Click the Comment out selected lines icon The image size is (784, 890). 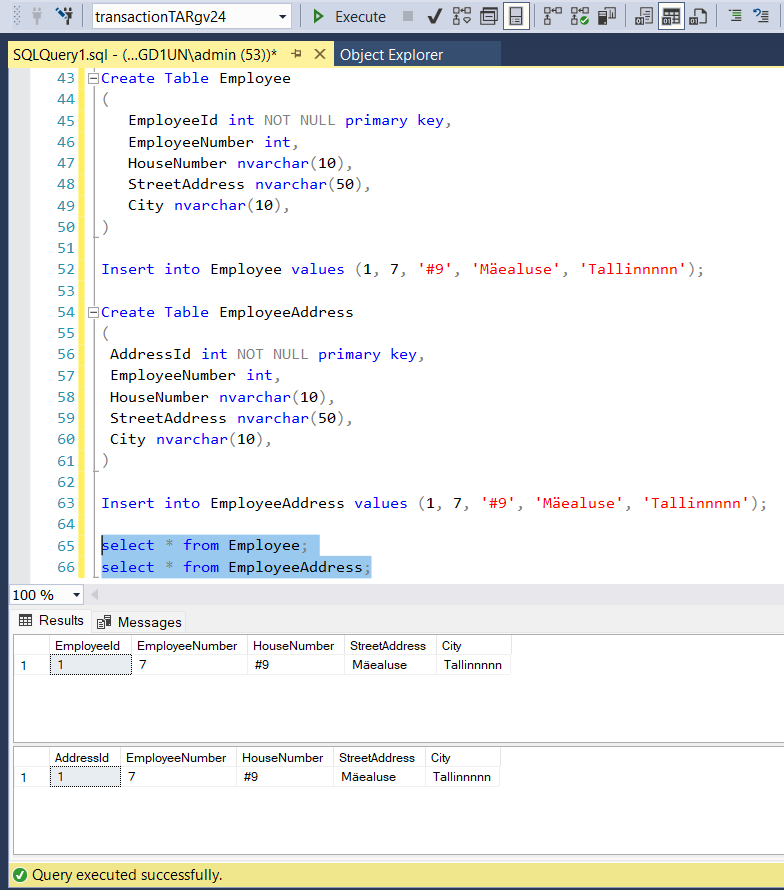click(x=735, y=16)
